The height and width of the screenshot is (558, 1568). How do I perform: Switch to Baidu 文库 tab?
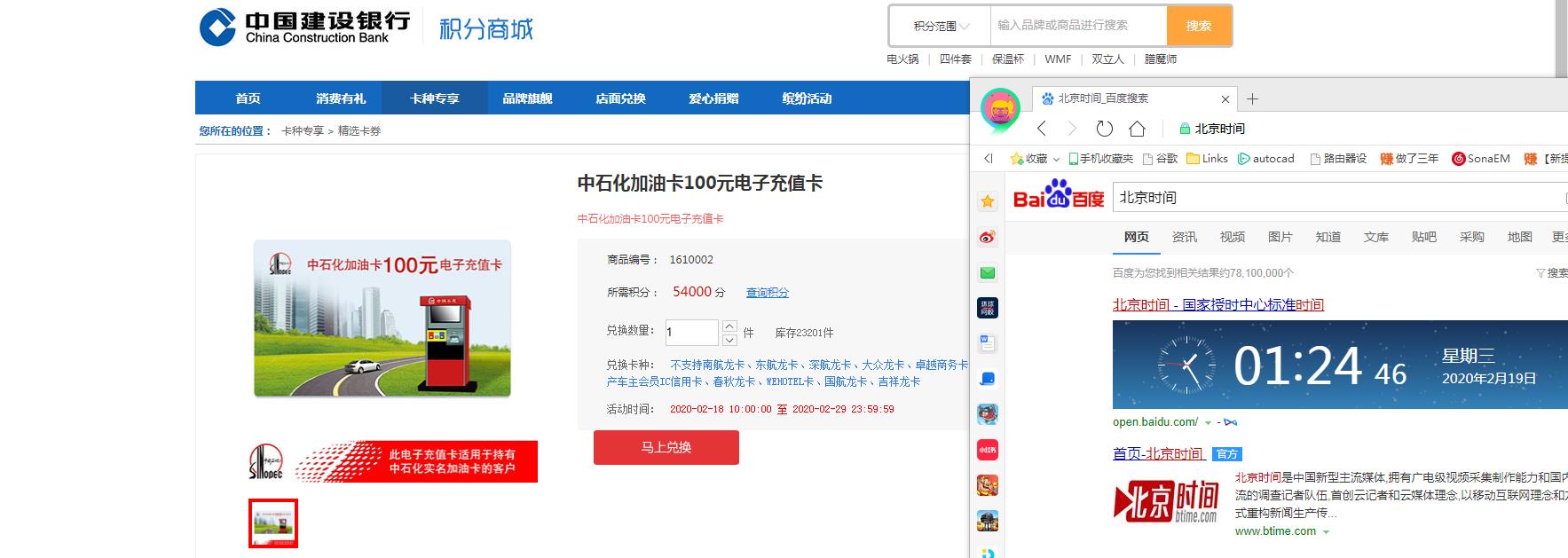(1376, 237)
